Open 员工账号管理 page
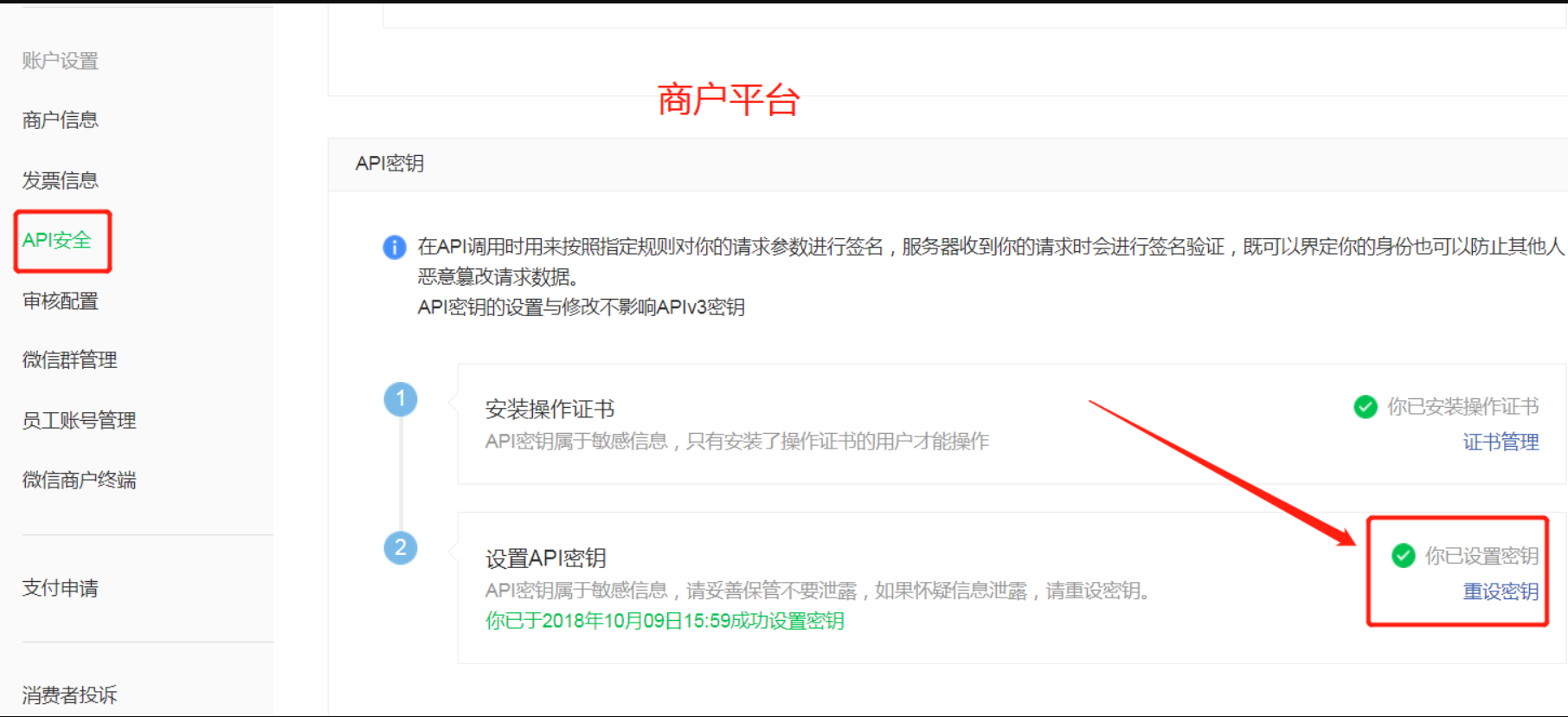The image size is (1568, 717). tap(80, 420)
